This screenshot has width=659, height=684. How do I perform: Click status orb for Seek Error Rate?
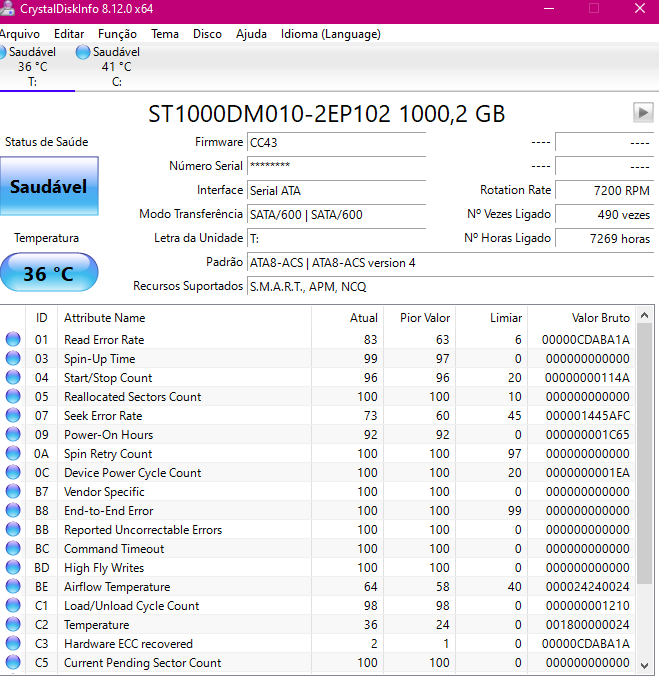(13, 415)
